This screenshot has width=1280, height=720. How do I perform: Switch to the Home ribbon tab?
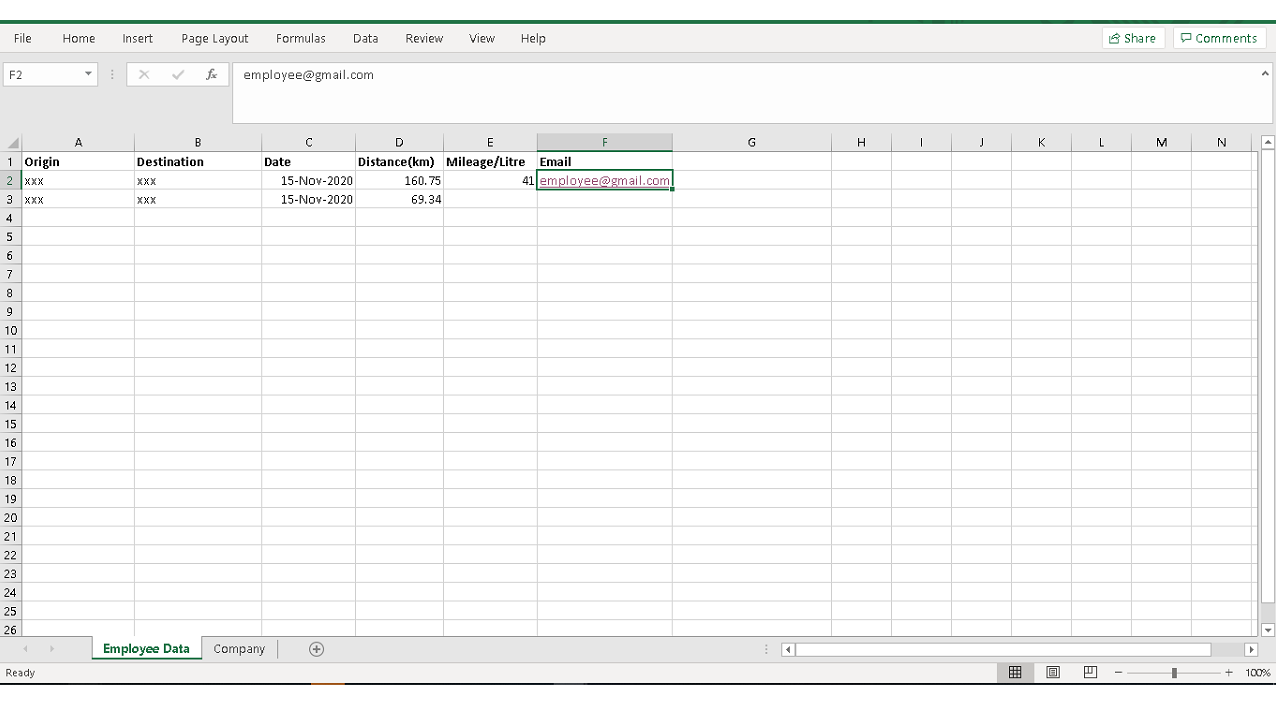(x=79, y=38)
